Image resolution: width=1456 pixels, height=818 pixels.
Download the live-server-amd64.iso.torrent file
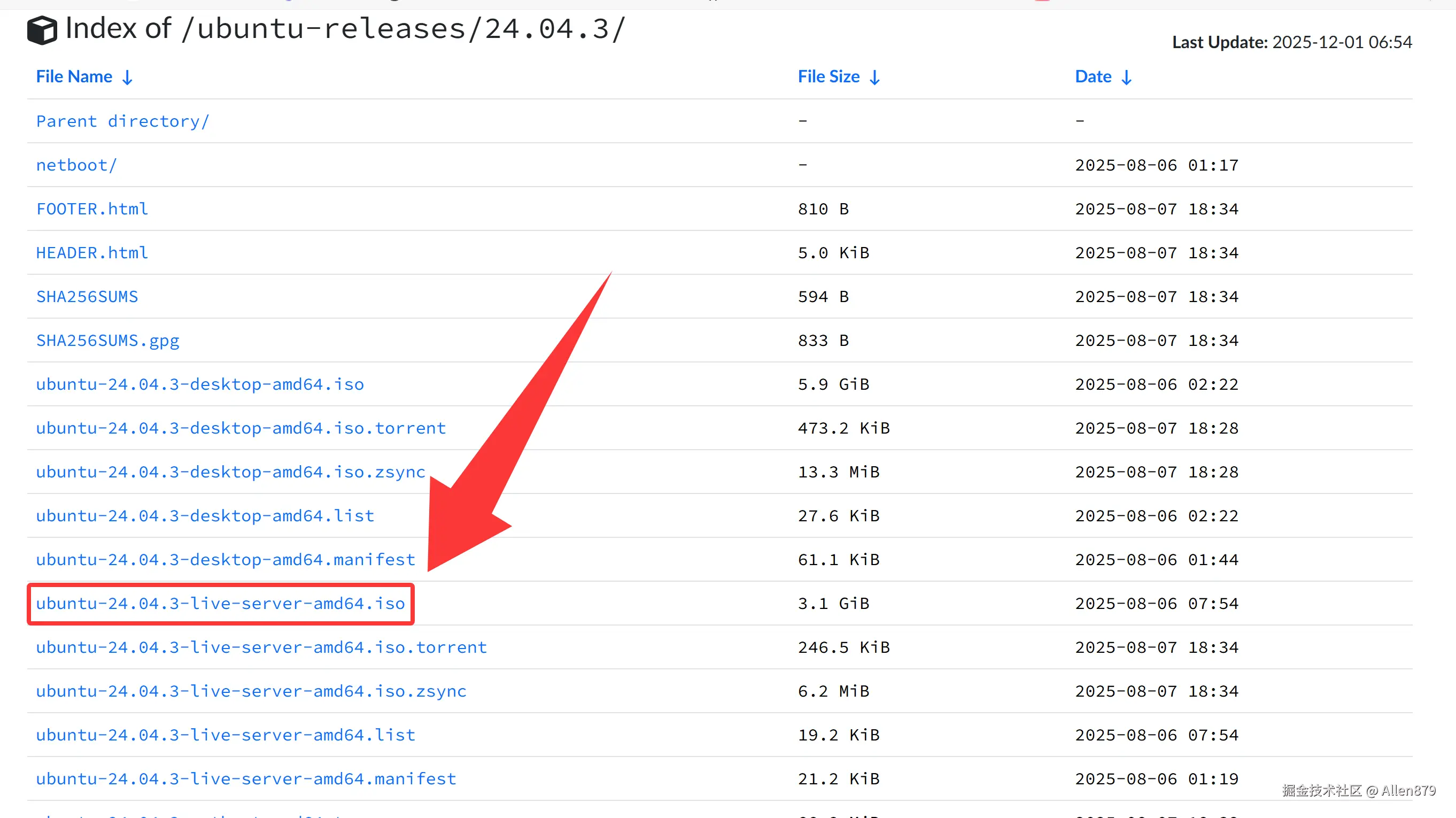tap(262, 647)
